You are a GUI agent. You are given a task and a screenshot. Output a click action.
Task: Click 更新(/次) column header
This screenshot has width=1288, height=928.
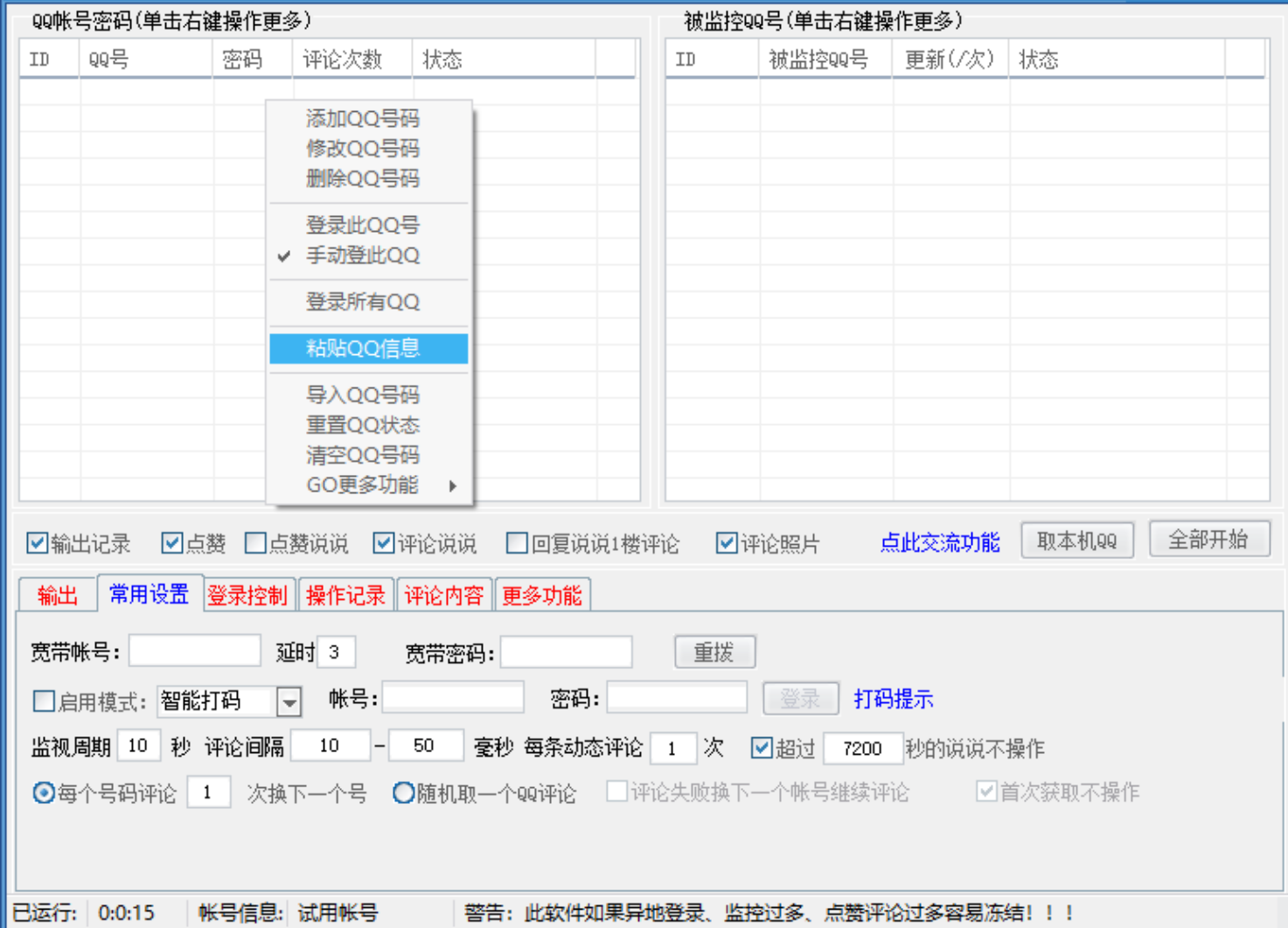point(950,59)
